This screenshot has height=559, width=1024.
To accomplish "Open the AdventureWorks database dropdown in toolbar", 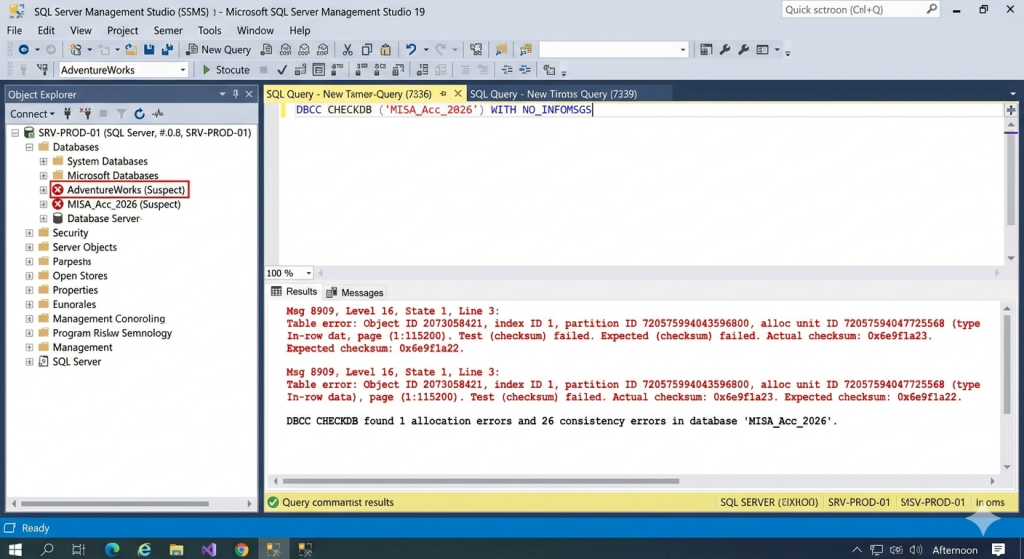I will [x=183, y=70].
